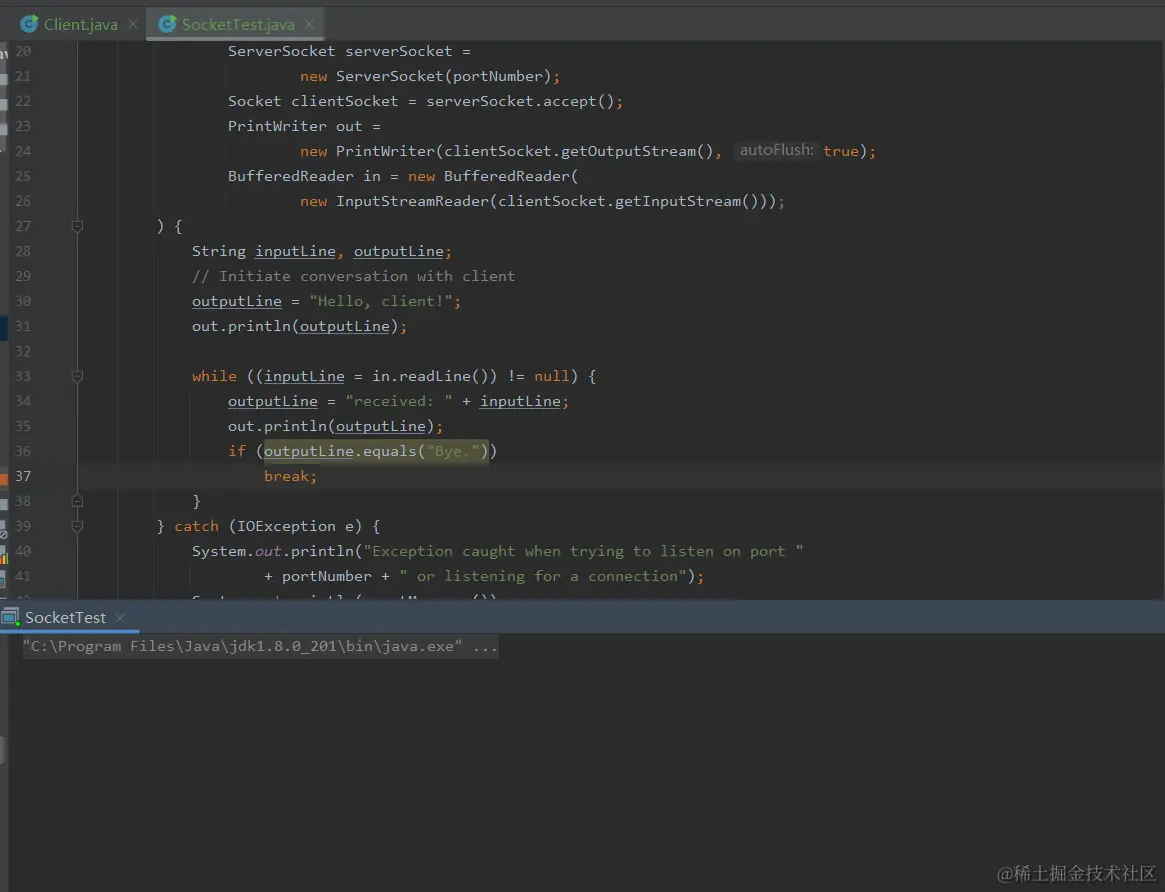
Task: Click 'PrintWriter out =' on line 23
Action: click(x=304, y=126)
